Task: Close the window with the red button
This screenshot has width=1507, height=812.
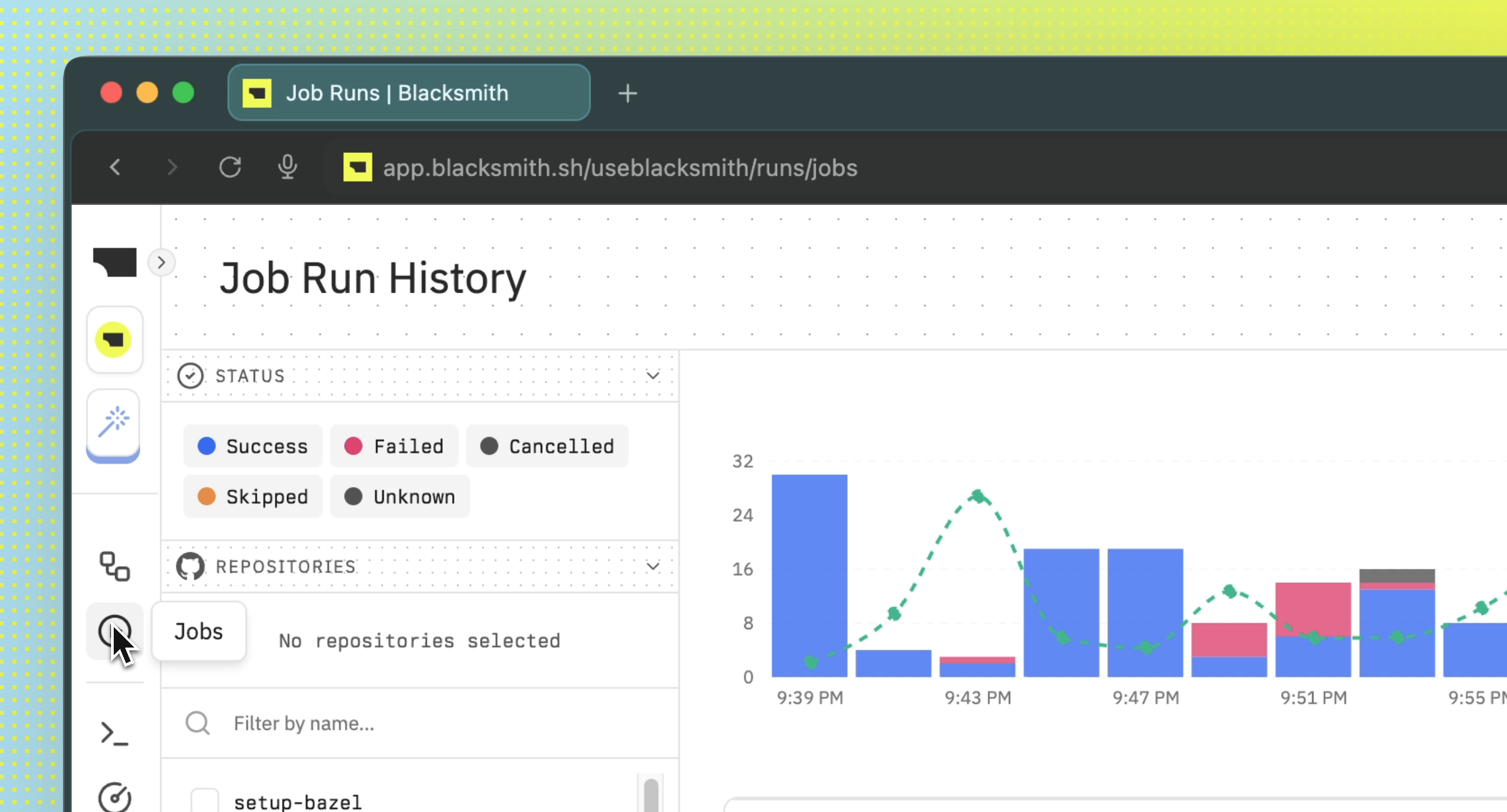Action: click(111, 92)
